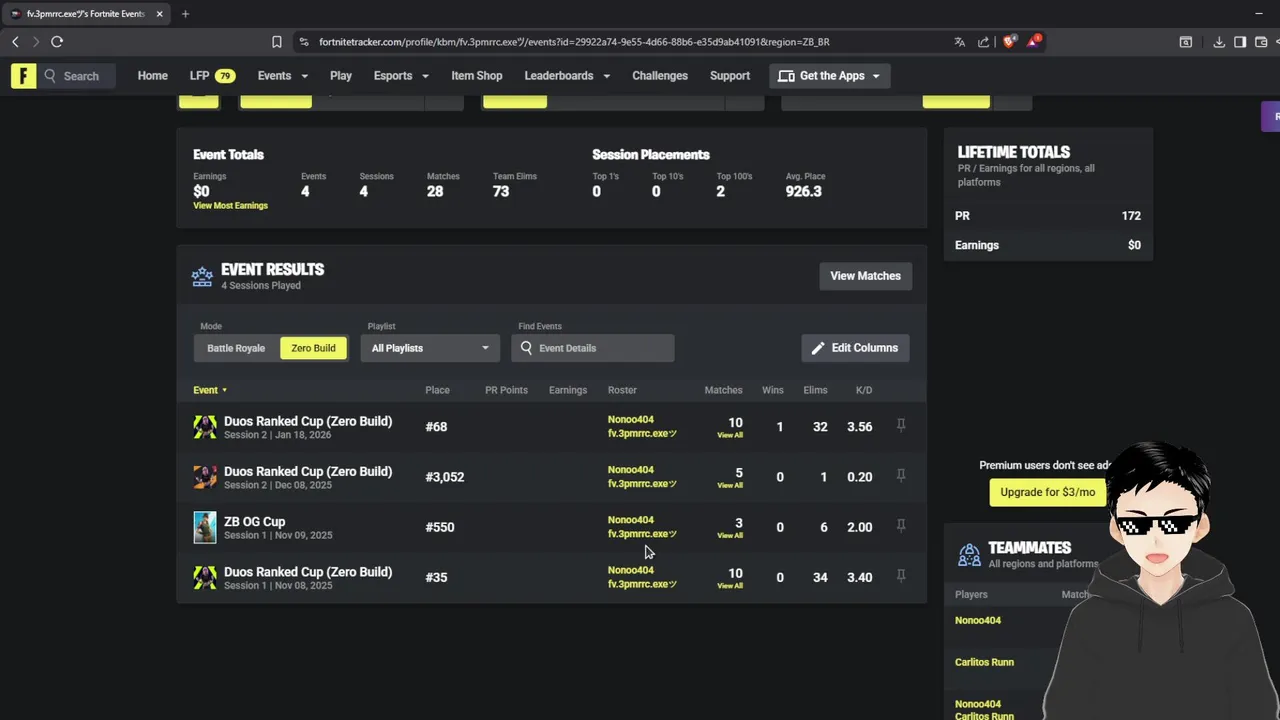Open the Brave Shields lion icon
The height and width of the screenshot is (720, 1280).
click(1010, 42)
